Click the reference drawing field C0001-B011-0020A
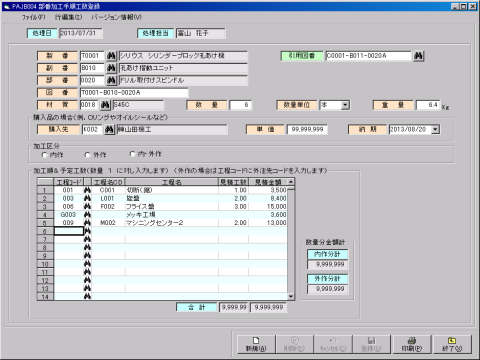 (x=369, y=56)
